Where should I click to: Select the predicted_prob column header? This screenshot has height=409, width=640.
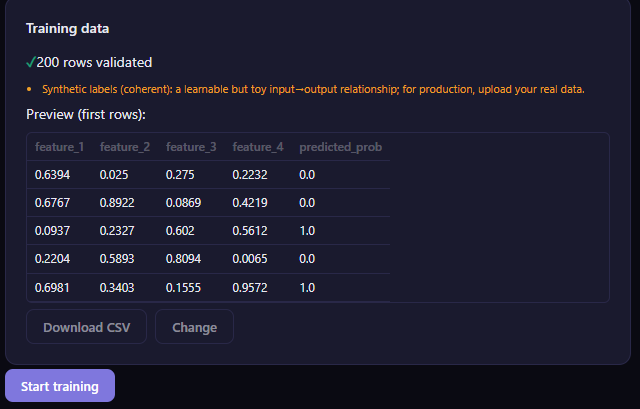pos(341,147)
